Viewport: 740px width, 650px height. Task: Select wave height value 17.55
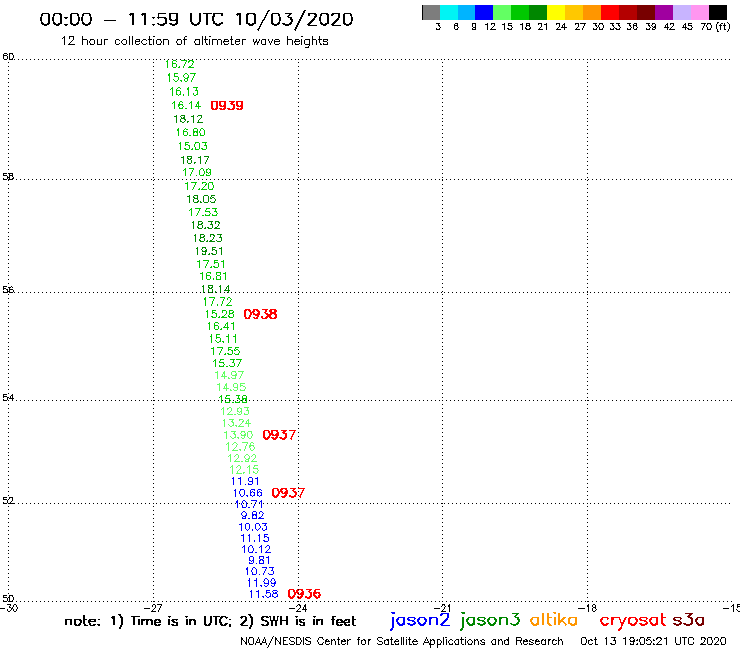pos(225,351)
